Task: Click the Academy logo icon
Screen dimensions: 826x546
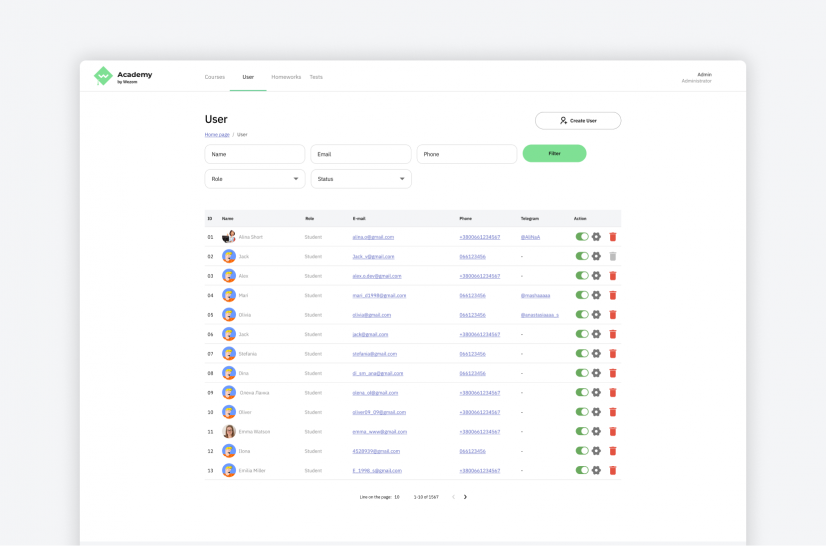Action: (x=103, y=77)
